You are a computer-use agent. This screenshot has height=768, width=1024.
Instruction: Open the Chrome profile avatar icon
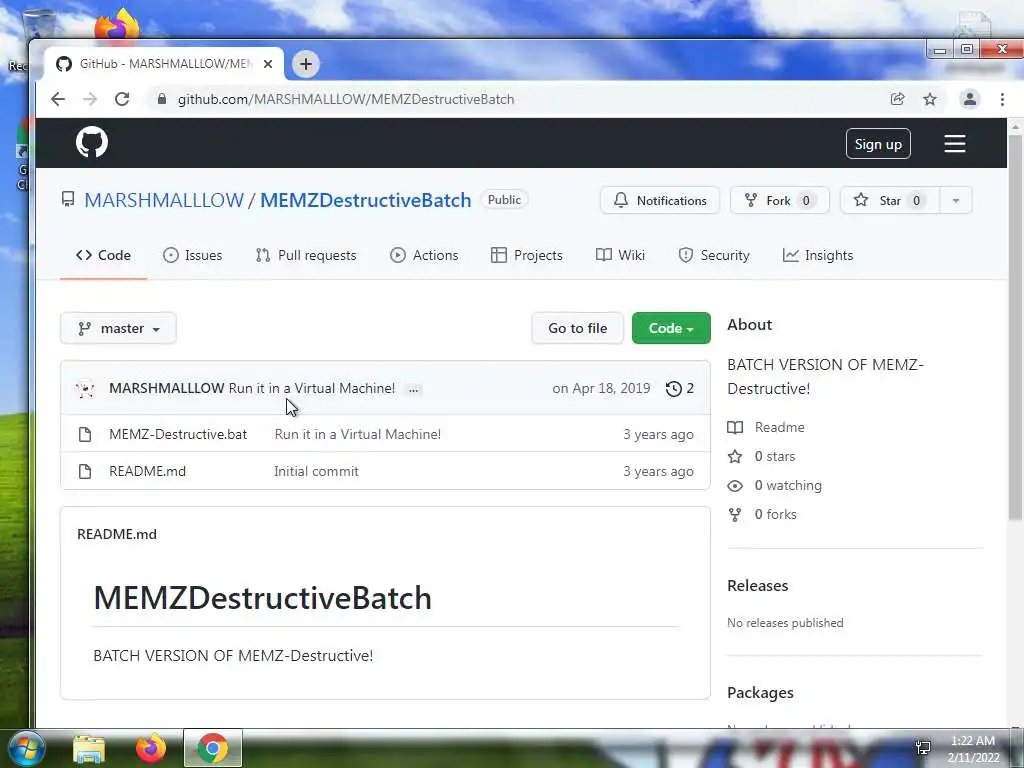pyautogui.click(x=970, y=99)
